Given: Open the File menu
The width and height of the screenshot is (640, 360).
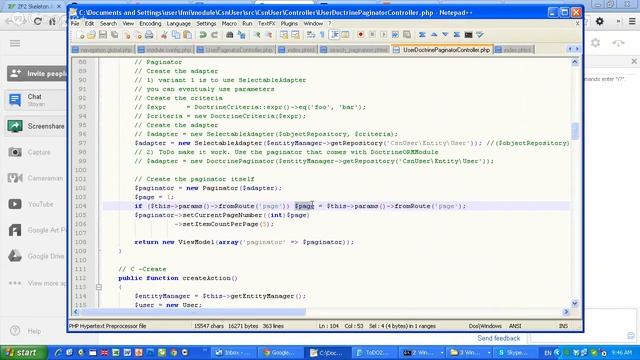Looking at the screenshot, I should click(75, 24).
